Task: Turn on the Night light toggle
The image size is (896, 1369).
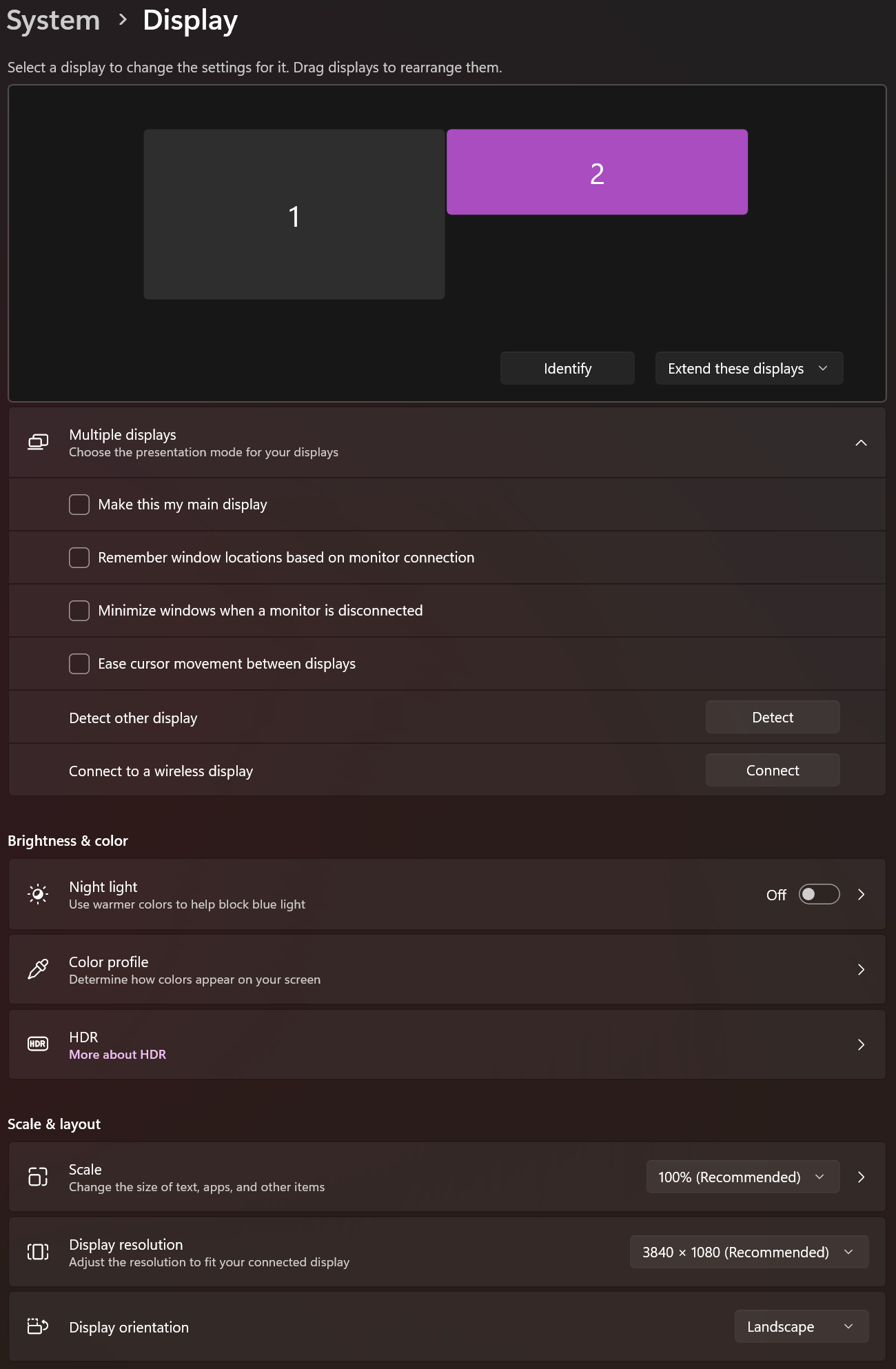Action: click(x=819, y=895)
